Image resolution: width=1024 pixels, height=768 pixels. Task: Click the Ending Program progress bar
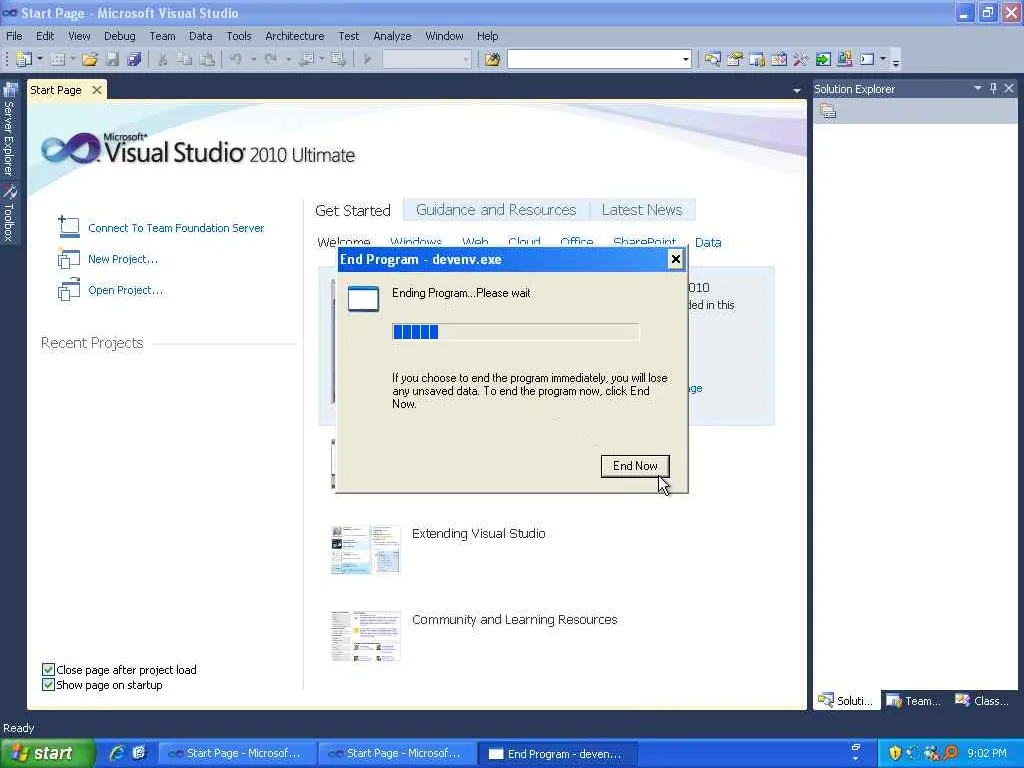point(515,332)
